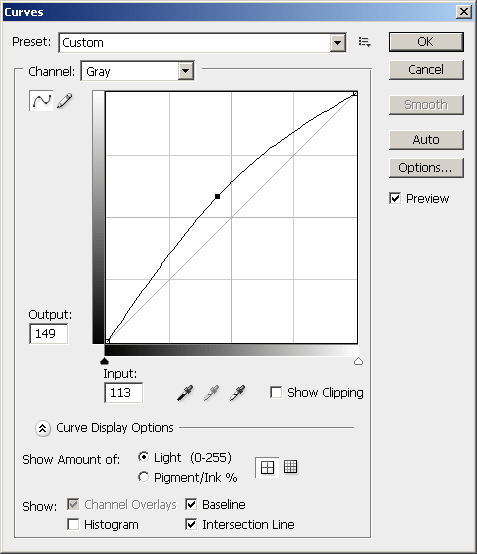This screenshot has width=477, height=554.
Task: Switch to simple quarter-tone grid icon
Action: (x=267, y=467)
